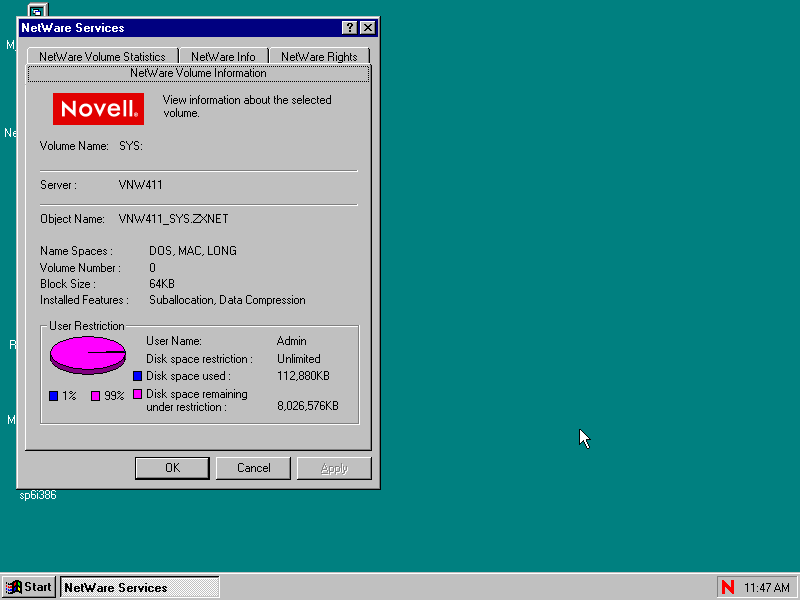Click the magenta 99% legend swatch
Screen dimensions: 800x600
point(95,396)
